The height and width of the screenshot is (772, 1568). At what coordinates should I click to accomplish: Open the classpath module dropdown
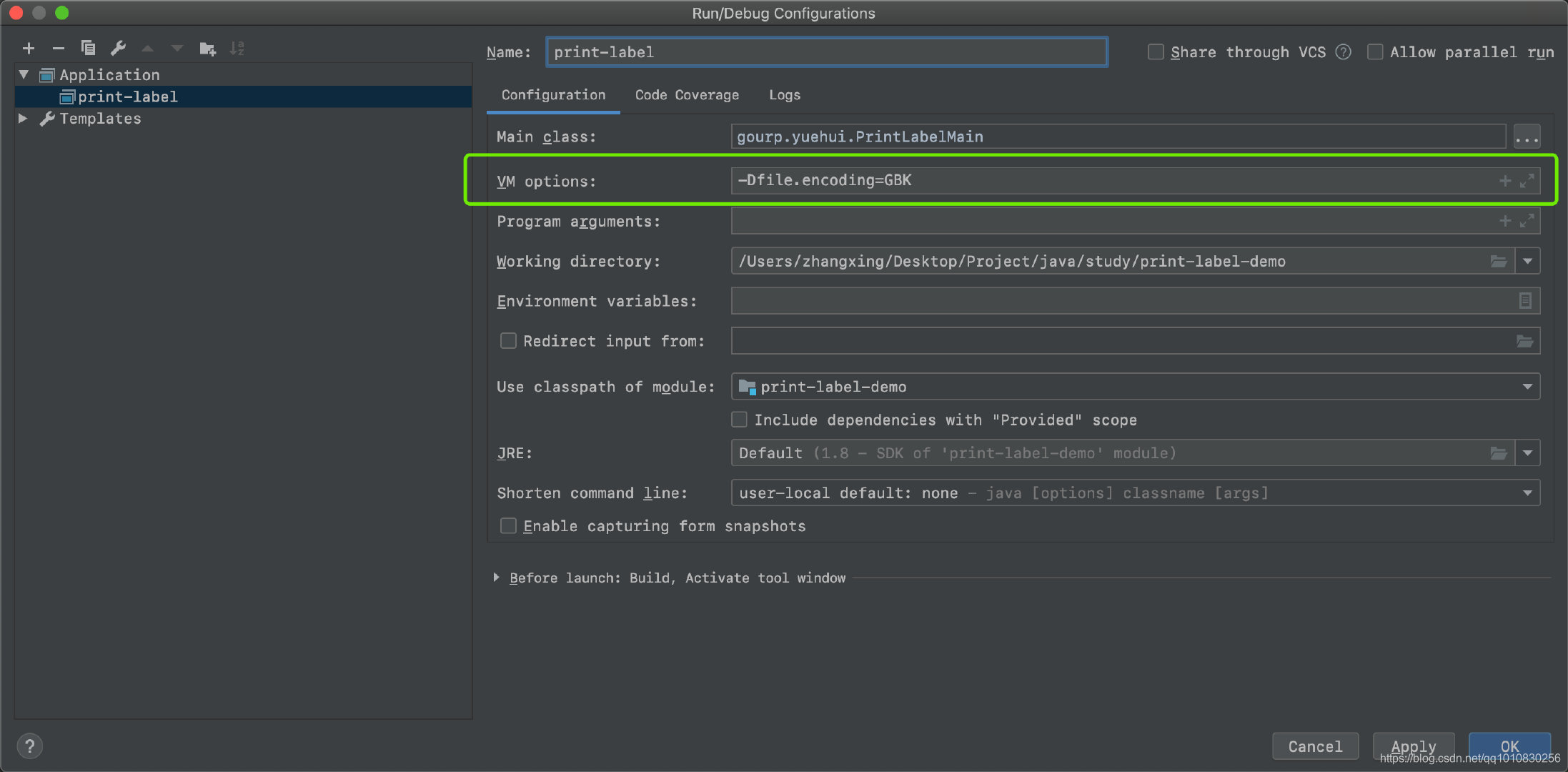[1527, 387]
